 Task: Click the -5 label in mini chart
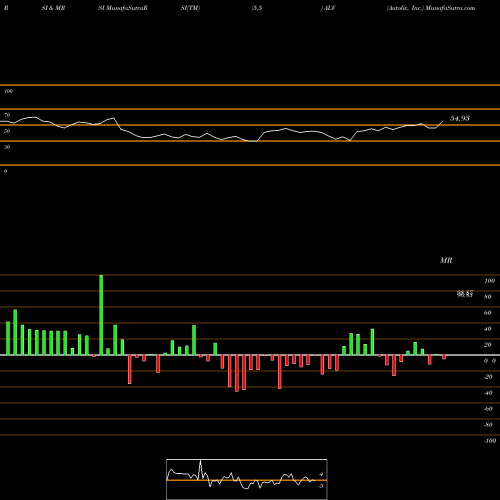pyautogui.click(x=321, y=486)
